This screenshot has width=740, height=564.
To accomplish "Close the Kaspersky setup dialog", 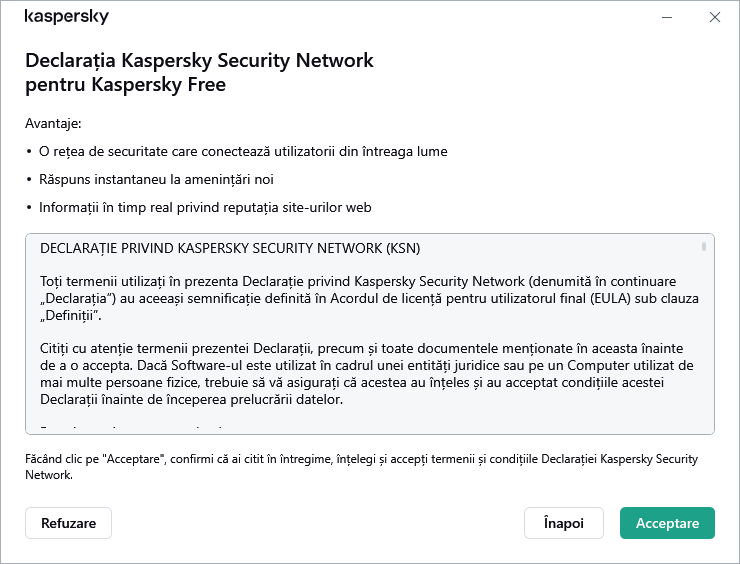I will [714, 17].
